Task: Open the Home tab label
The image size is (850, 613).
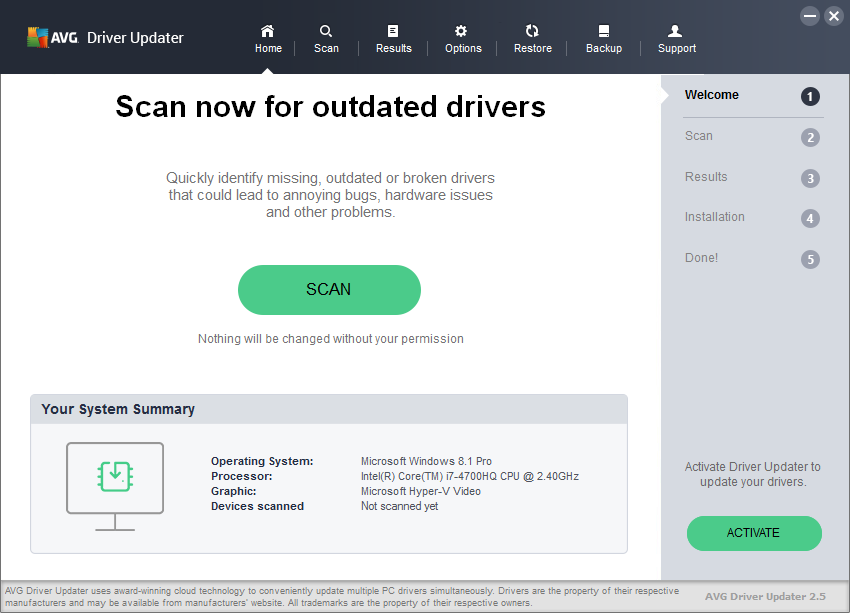Action: click(x=268, y=48)
